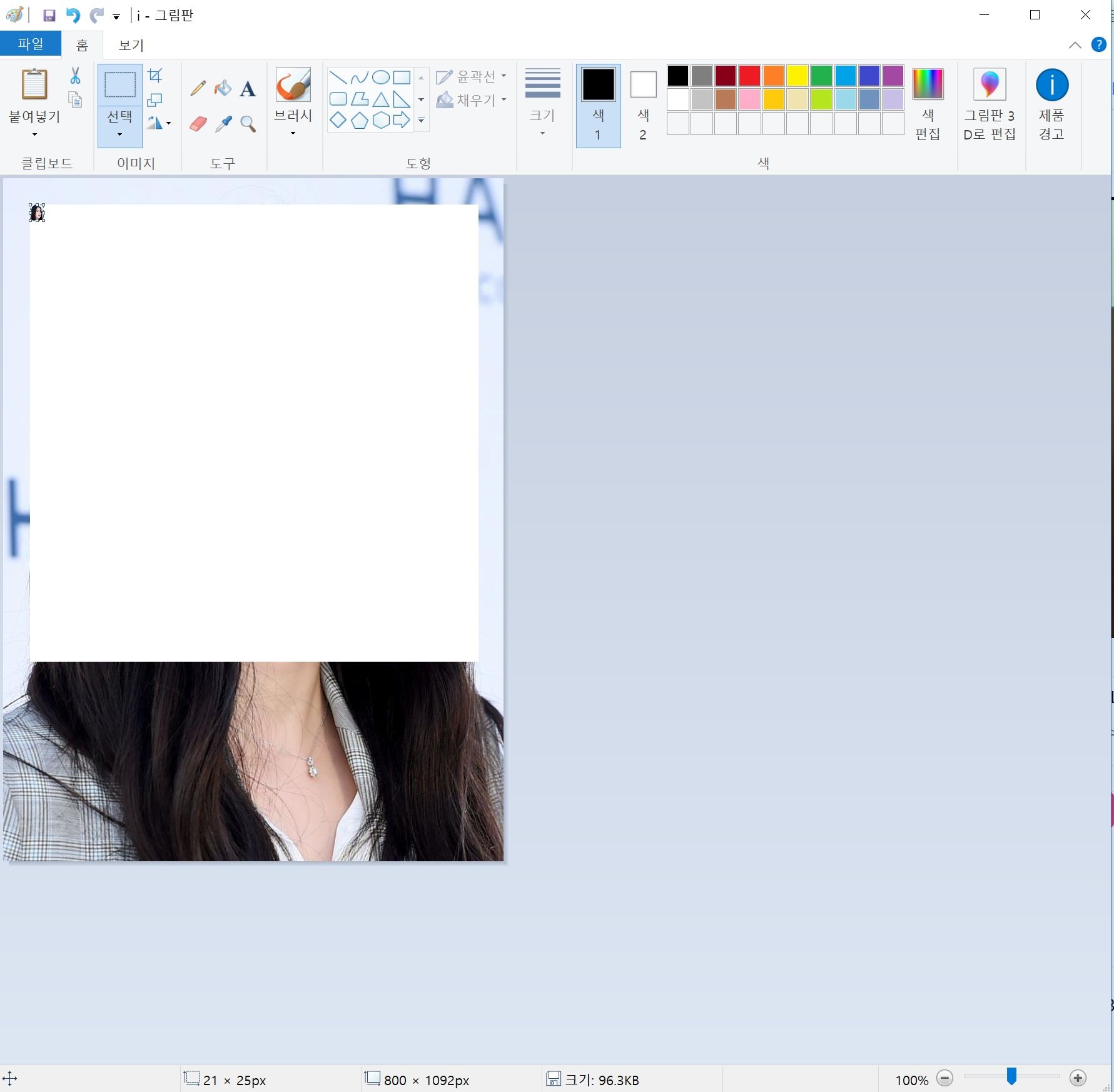Zoom out with the minus button
Image resolution: width=1114 pixels, height=1092 pixels.
[x=945, y=1078]
